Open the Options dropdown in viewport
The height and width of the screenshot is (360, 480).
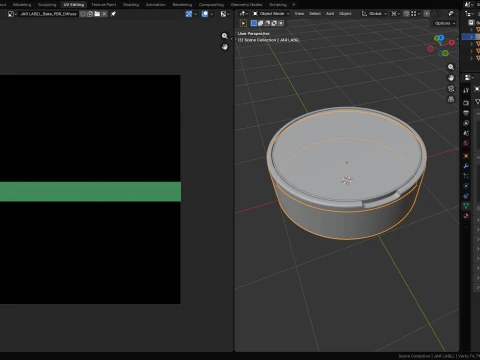(445, 23)
